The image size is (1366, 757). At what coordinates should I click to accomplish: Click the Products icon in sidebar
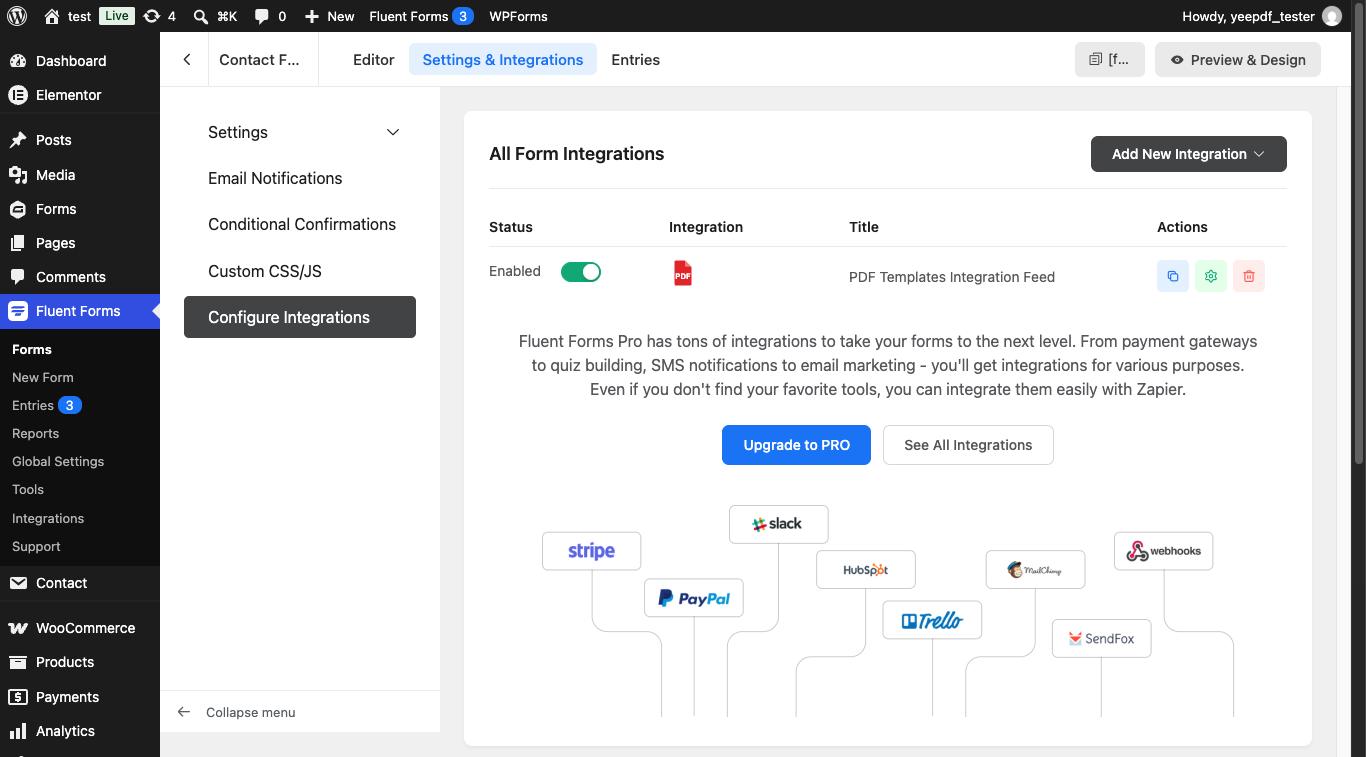[x=18, y=662]
